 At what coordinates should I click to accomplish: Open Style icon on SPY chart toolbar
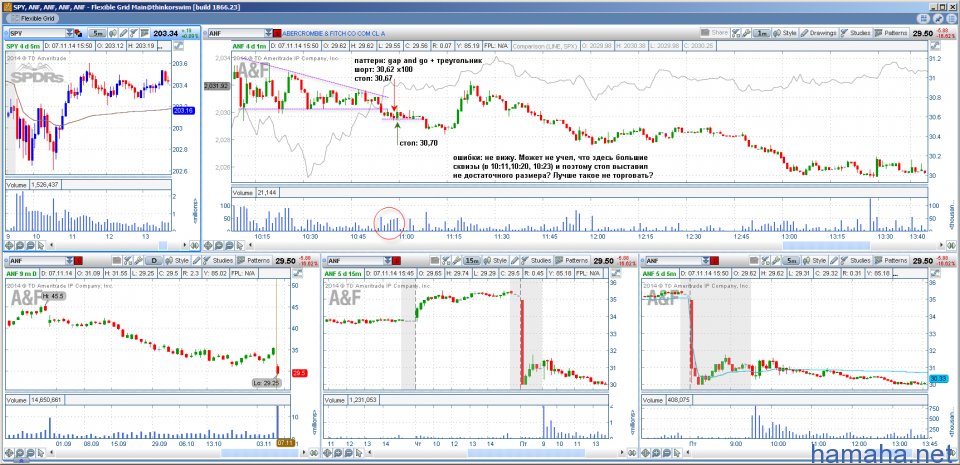[113, 33]
